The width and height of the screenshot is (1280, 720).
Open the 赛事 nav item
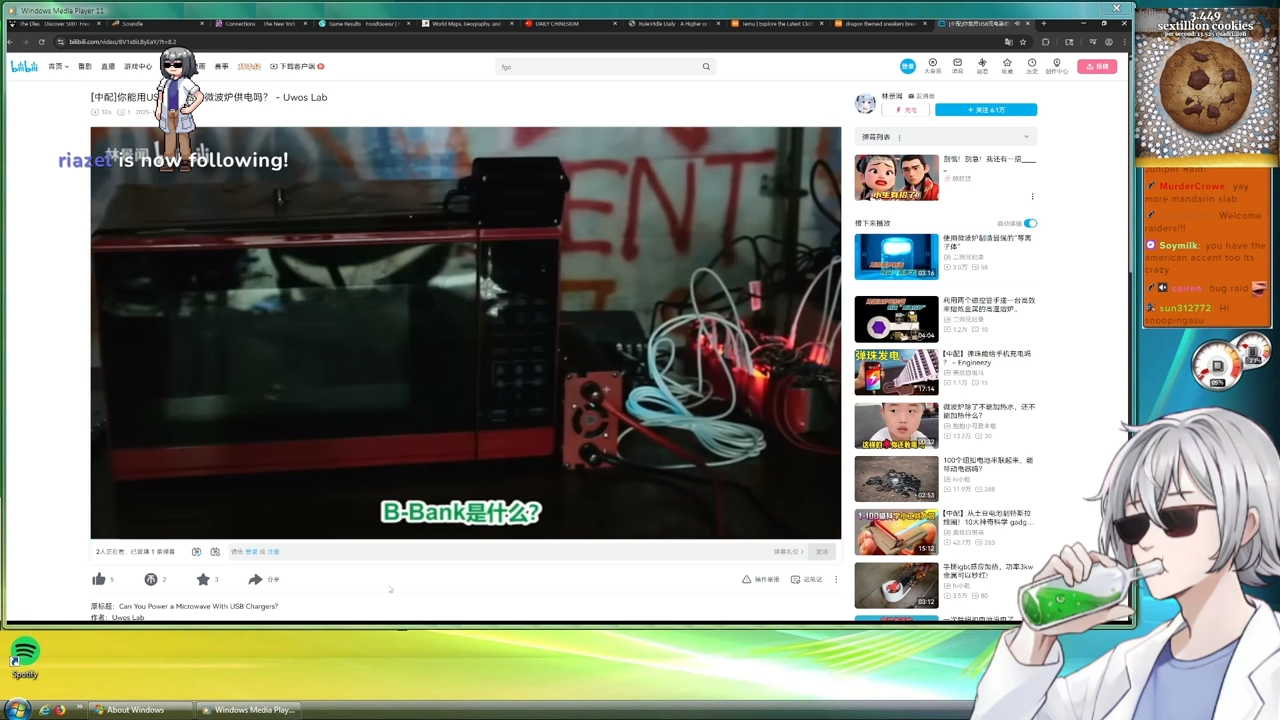click(x=222, y=66)
